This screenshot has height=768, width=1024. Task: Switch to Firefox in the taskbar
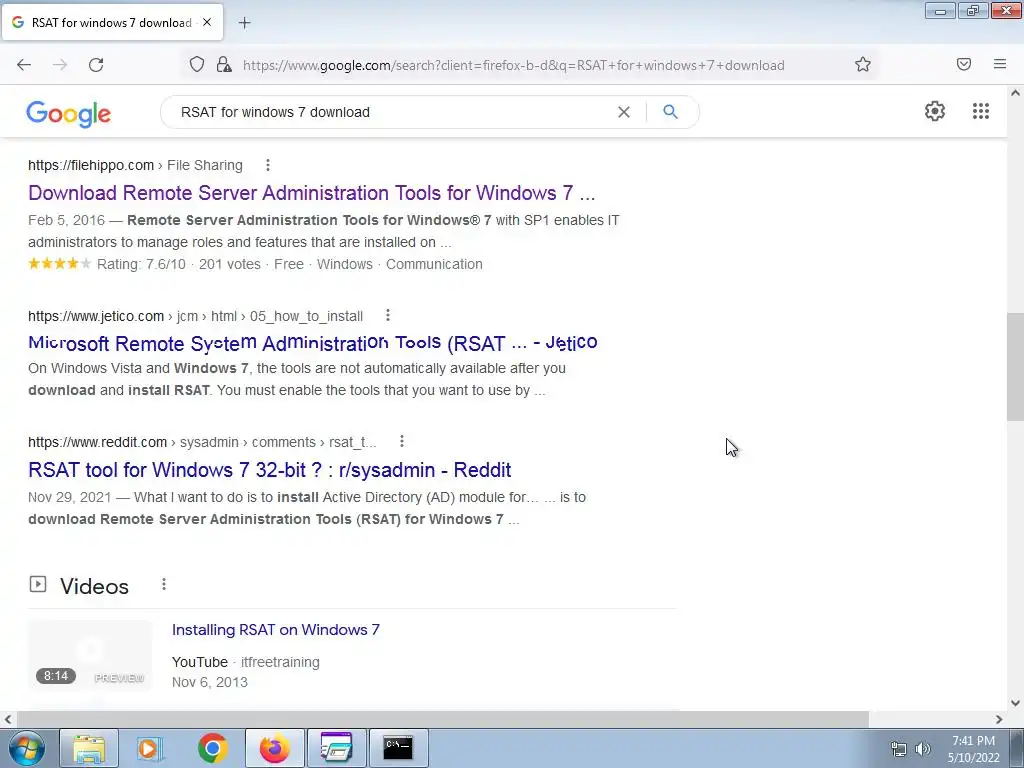[274, 748]
